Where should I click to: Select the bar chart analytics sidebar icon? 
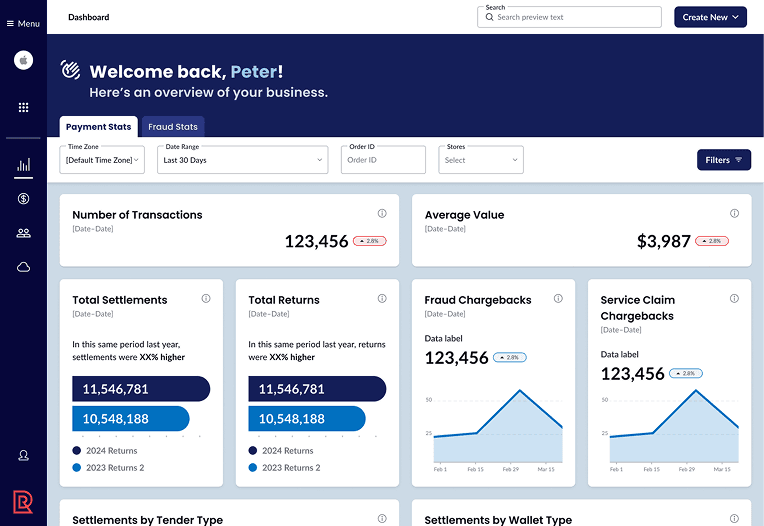pos(23,165)
